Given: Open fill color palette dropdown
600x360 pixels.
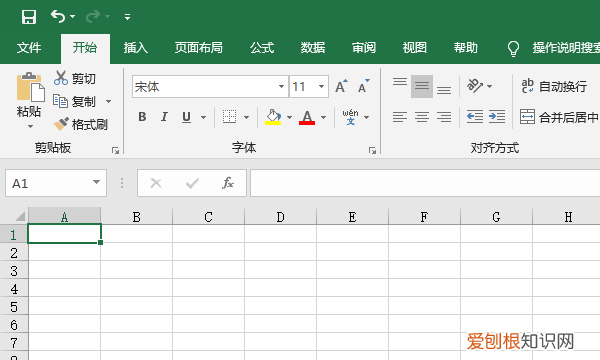Looking at the screenshot, I should tap(289, 117).
